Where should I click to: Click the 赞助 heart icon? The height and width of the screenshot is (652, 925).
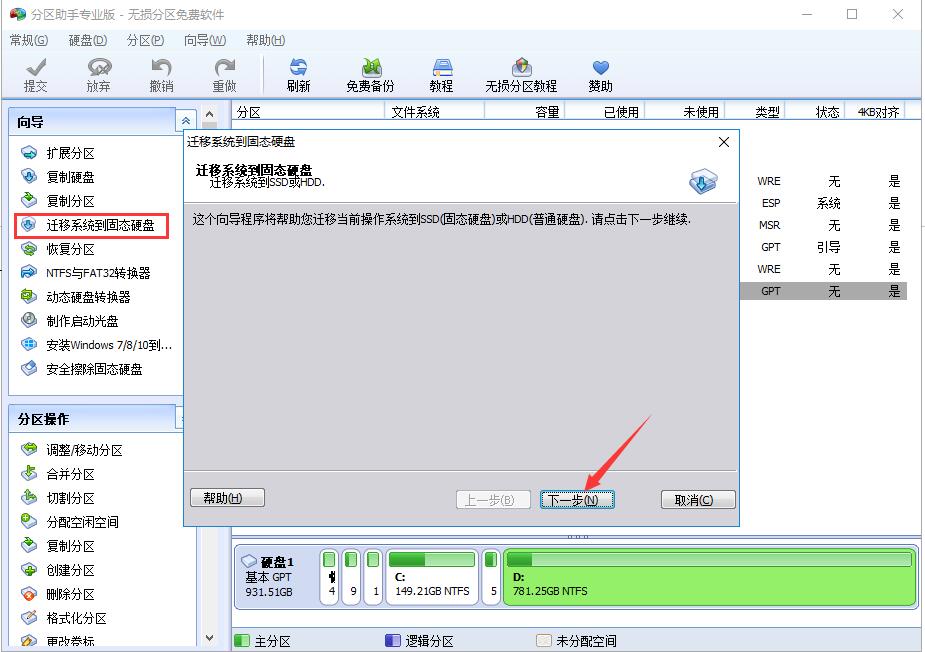(x=600, y=73)
